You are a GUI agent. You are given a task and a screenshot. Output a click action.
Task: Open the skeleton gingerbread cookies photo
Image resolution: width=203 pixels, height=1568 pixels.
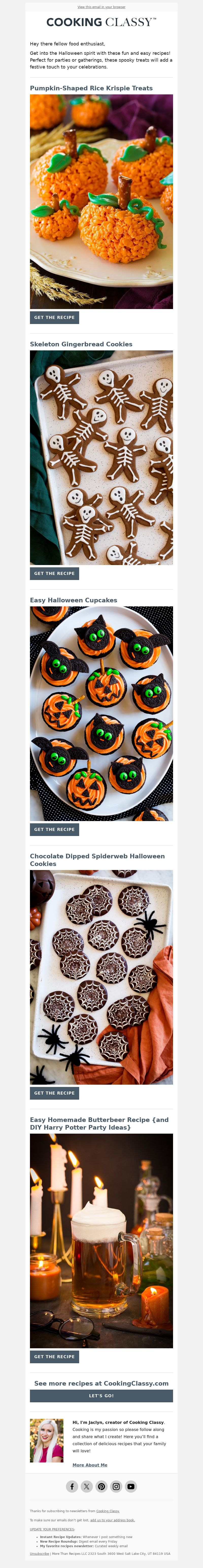(x=101, y=457)
